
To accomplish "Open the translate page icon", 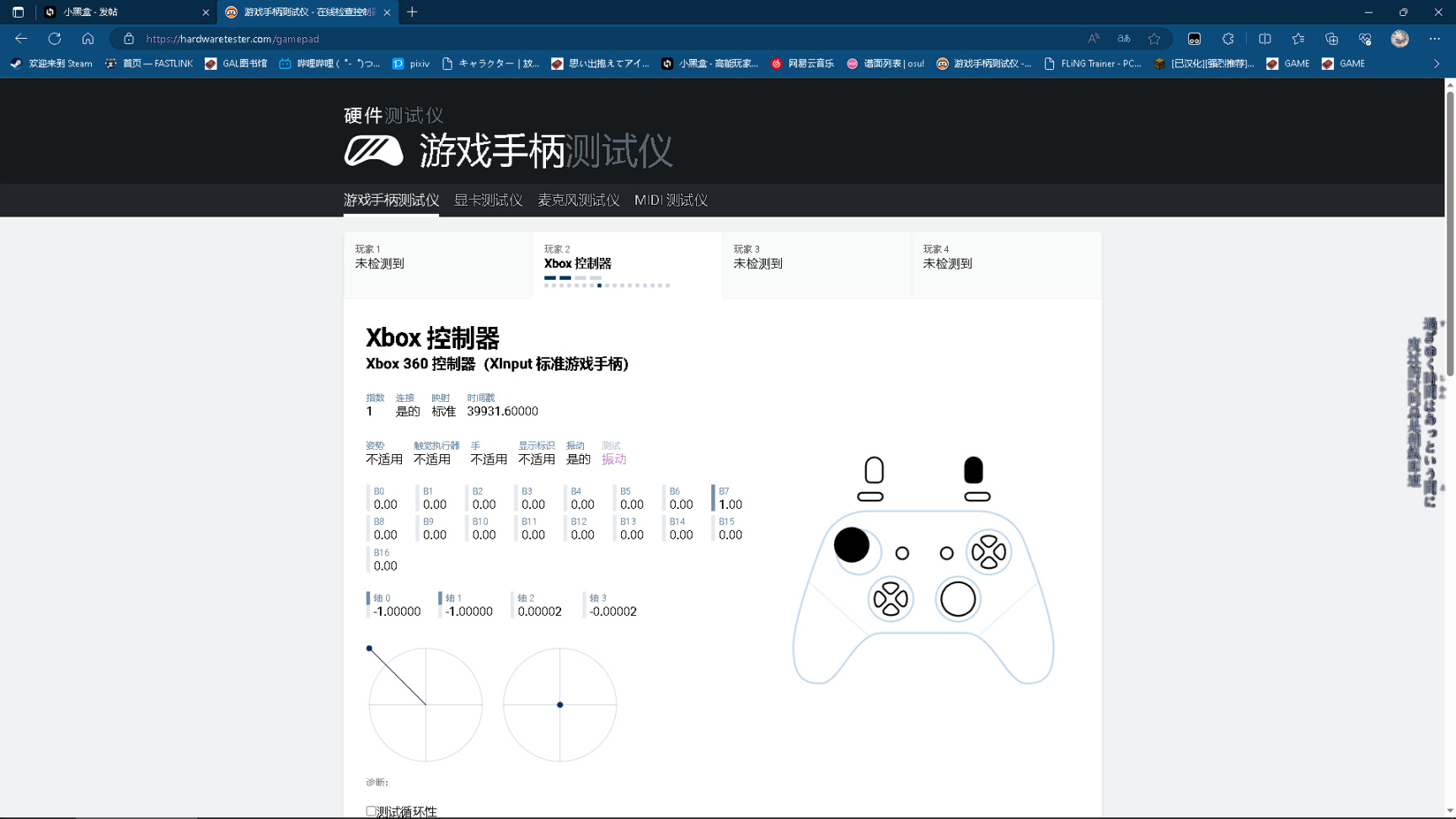I will coord(1124,39).
